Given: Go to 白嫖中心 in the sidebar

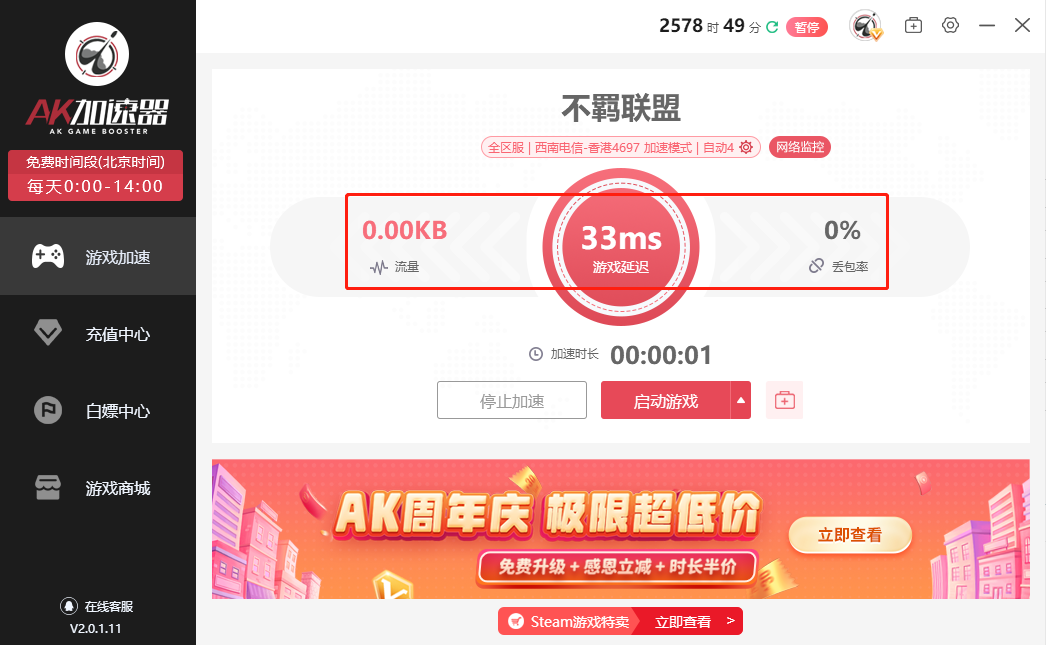Looking at the screenshot, I should [x=98, y=411].
